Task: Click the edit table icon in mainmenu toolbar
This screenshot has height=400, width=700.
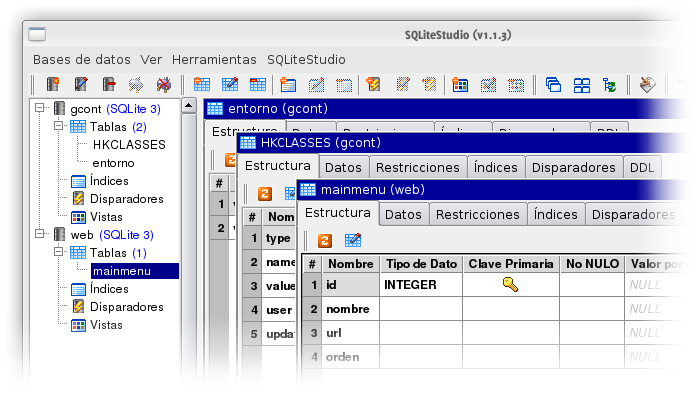Action: (352, 240)
